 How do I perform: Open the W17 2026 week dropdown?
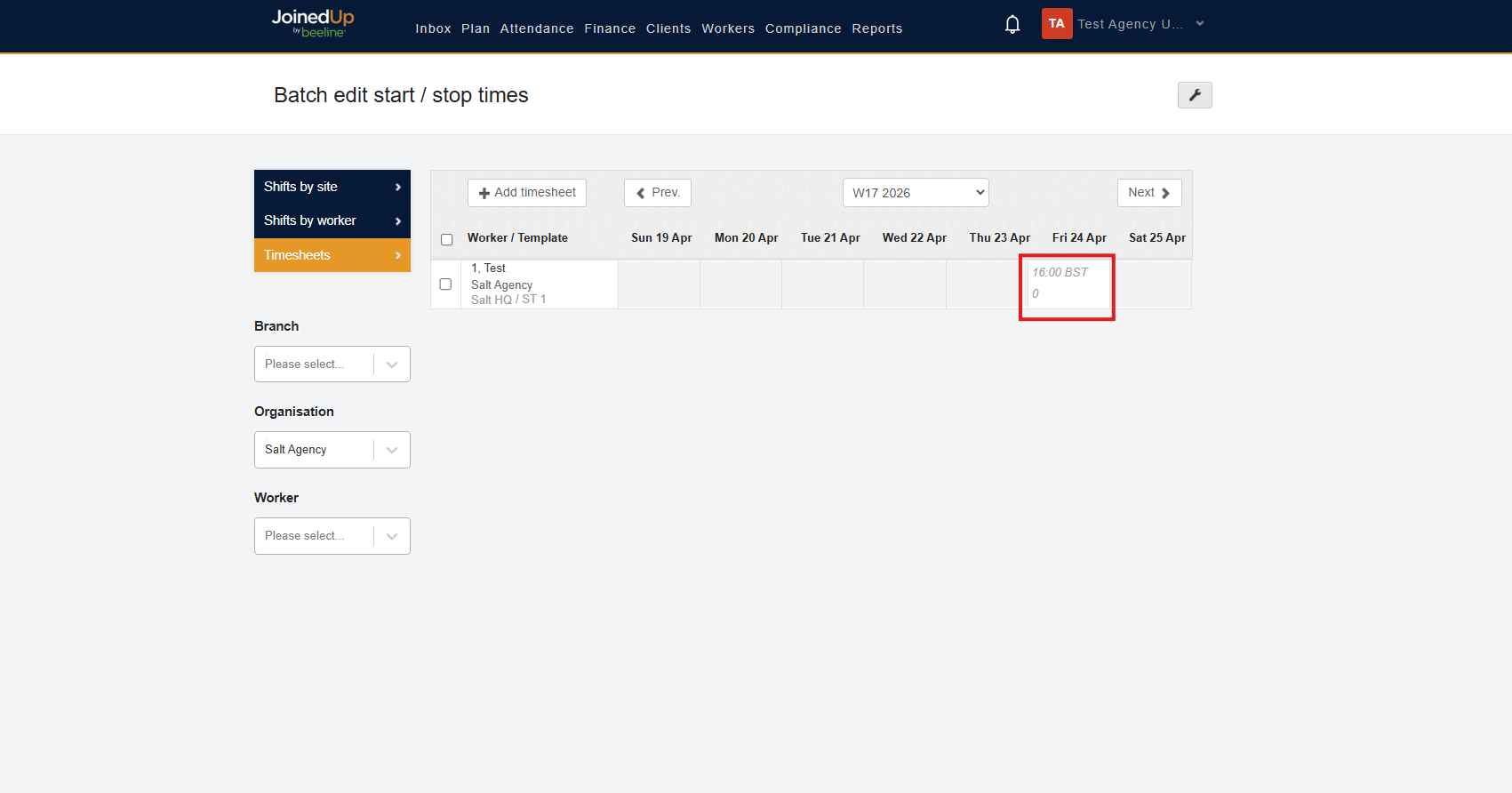point(916,193)
